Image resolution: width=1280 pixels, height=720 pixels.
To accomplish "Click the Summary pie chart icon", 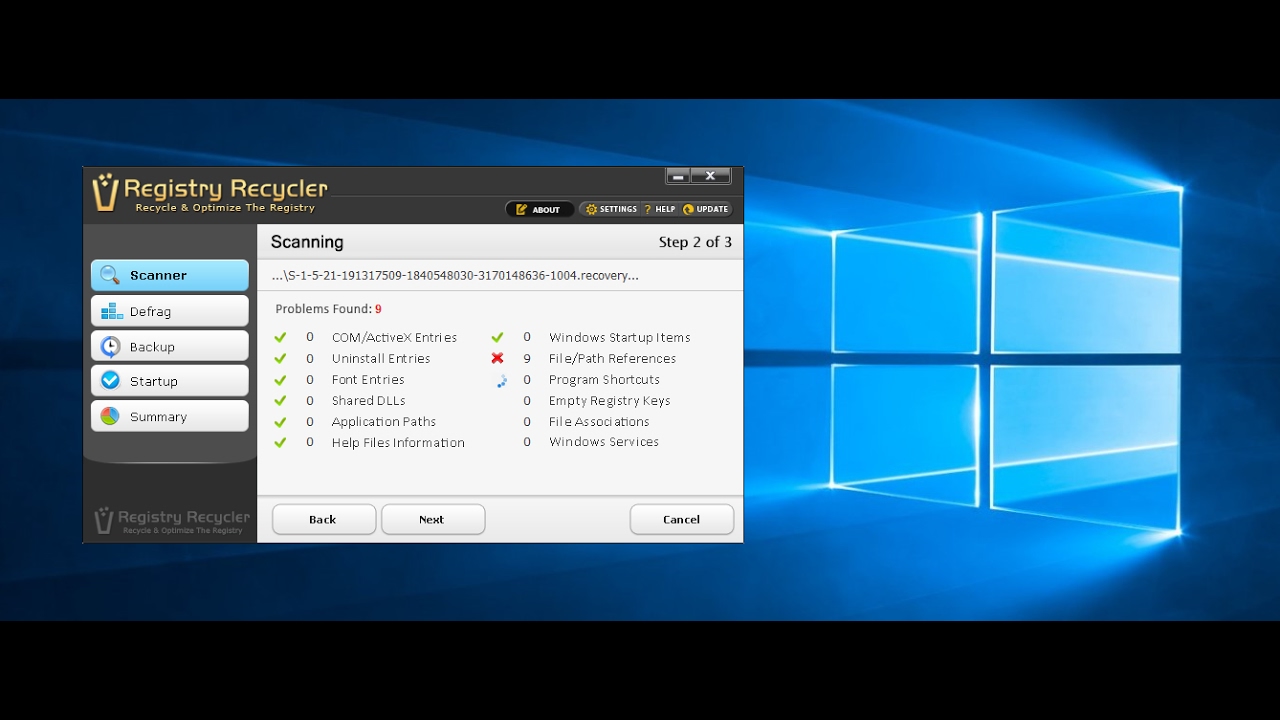I will tap(110, 416).
